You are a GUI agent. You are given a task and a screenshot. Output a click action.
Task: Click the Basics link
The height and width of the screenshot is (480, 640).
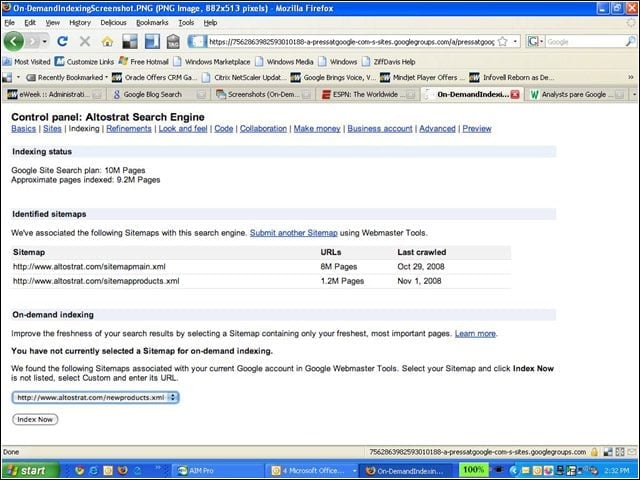[24, 129]
